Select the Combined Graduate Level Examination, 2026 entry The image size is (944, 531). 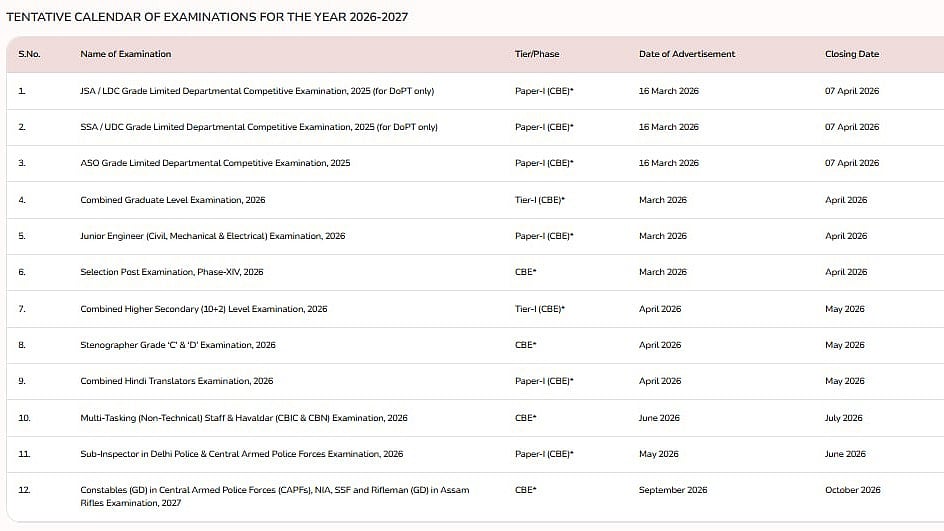click(x=174, y=200)
